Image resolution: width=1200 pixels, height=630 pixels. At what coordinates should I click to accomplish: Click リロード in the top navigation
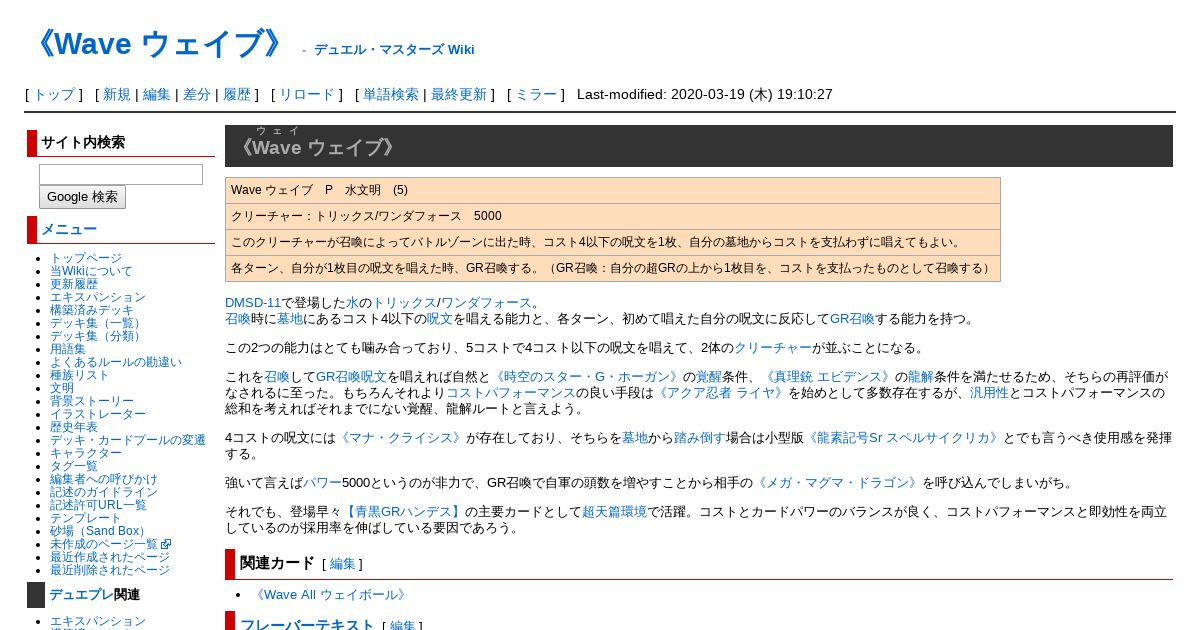pyautogui.click(x=306, y=94)
